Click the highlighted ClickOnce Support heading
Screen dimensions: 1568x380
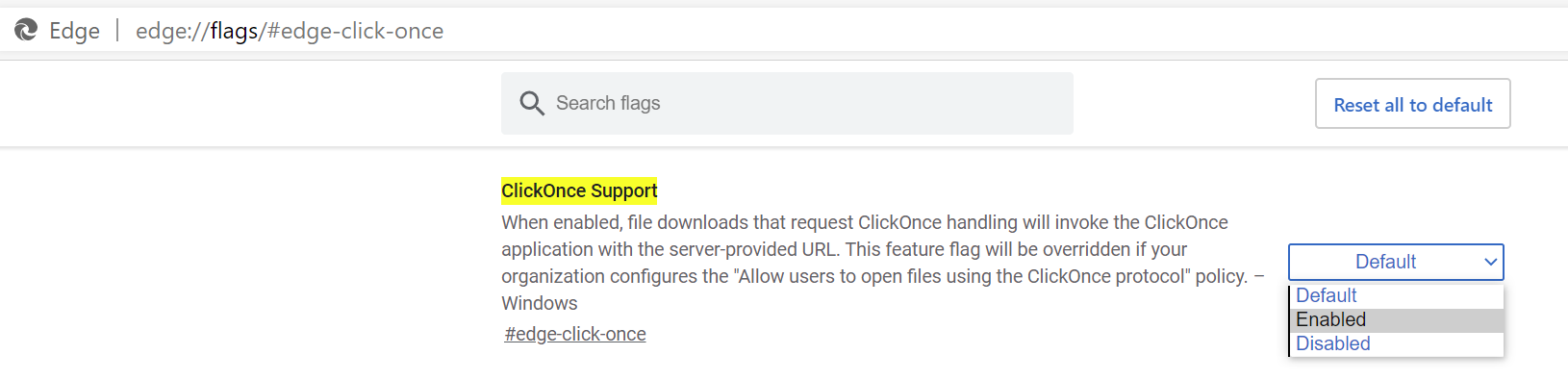point(579,190)
